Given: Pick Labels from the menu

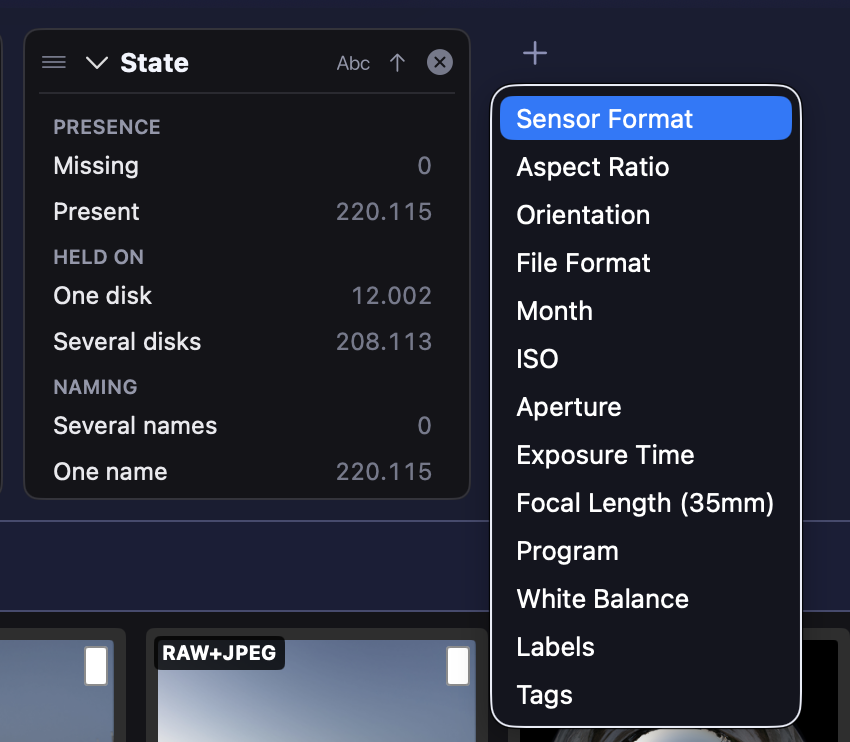Looking at the screenshot, I should tap(646, 647).
